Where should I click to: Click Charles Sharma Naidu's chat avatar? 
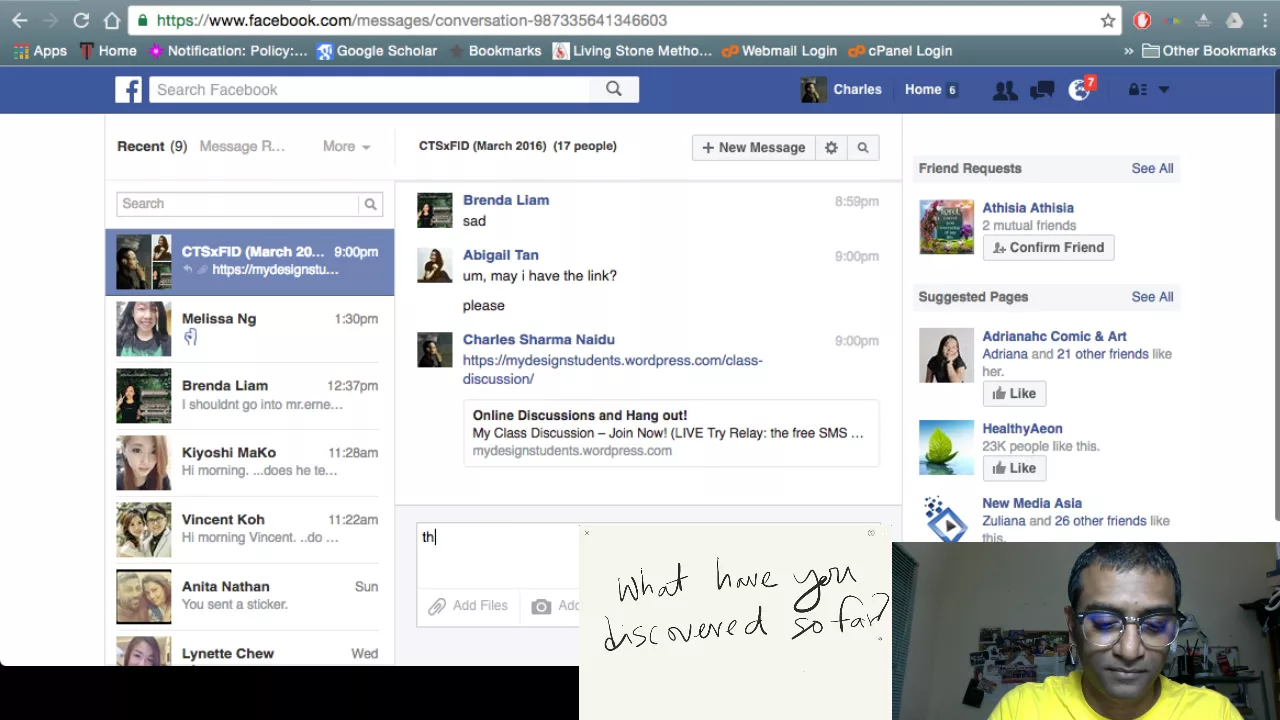point(435,350)
